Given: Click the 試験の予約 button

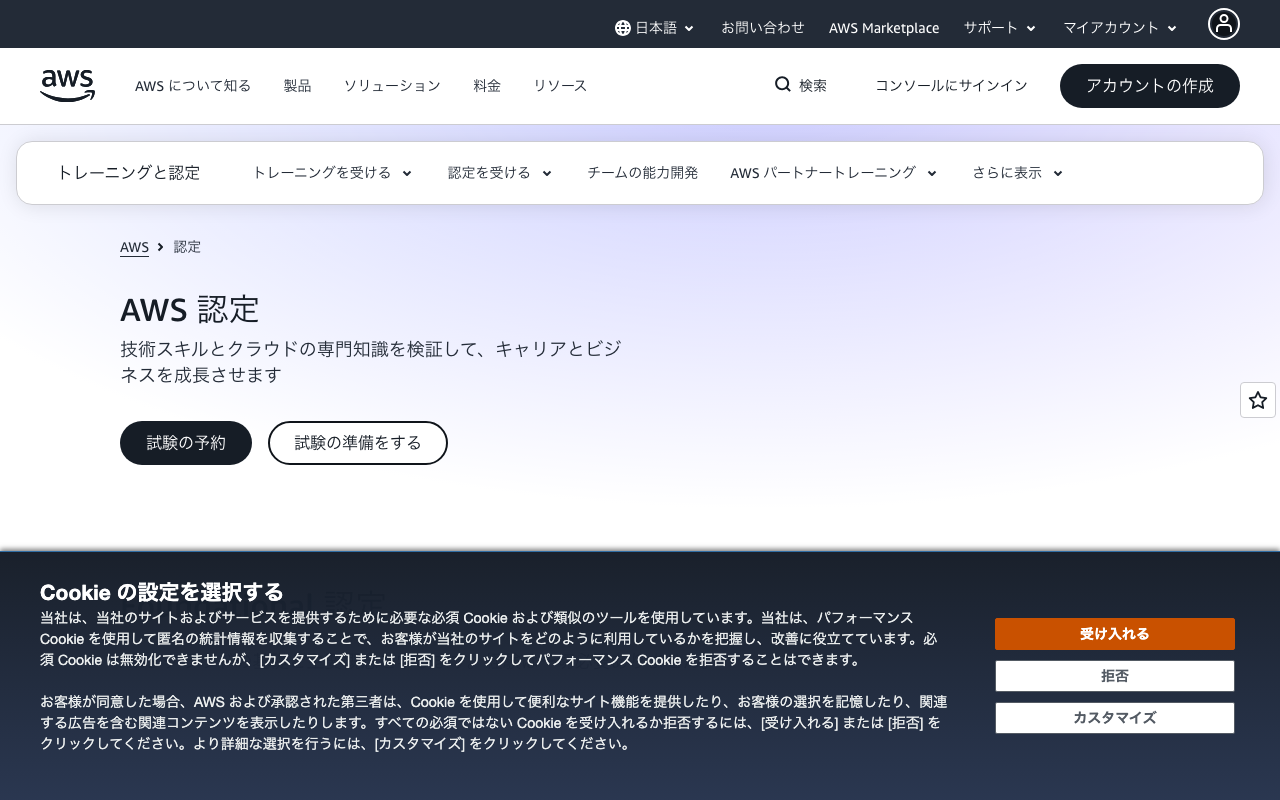Looking at the screenshot, I should [185, 442].
